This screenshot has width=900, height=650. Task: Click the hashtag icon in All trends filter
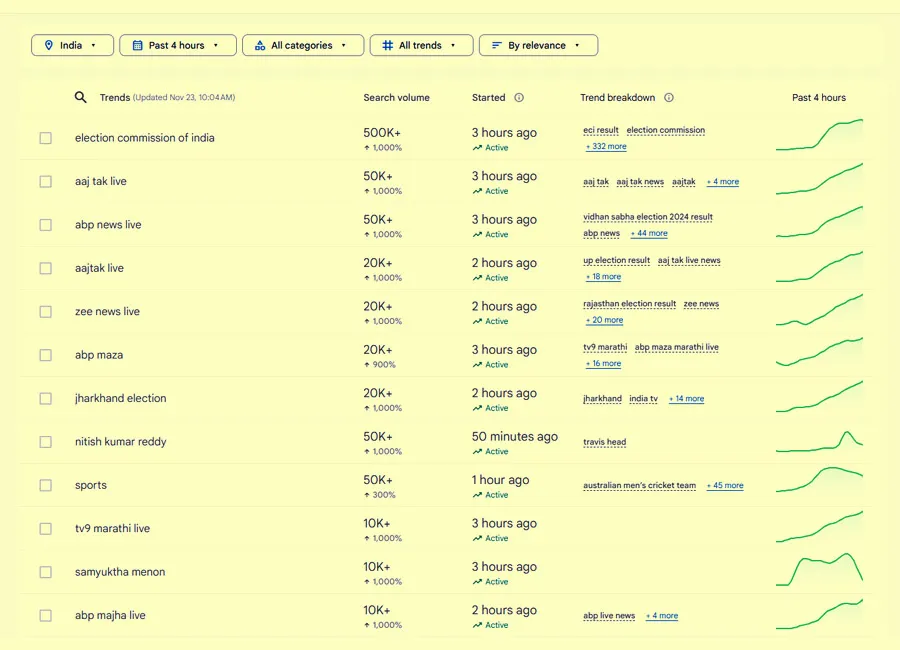click(x=387, y=46)
